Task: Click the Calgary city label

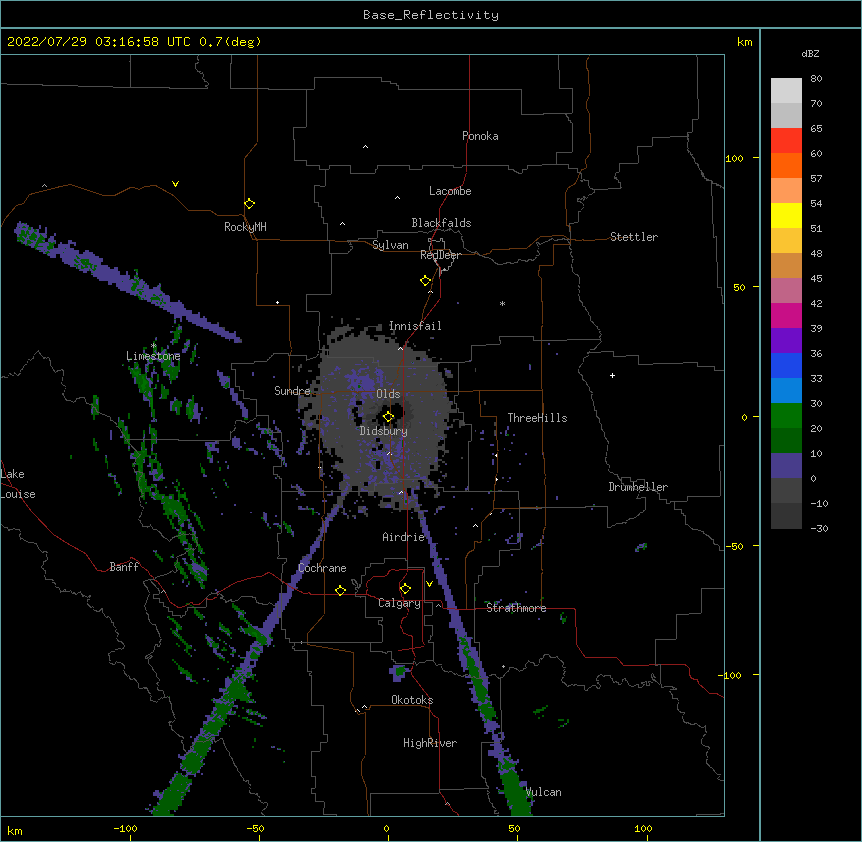Action: (399, 603)
